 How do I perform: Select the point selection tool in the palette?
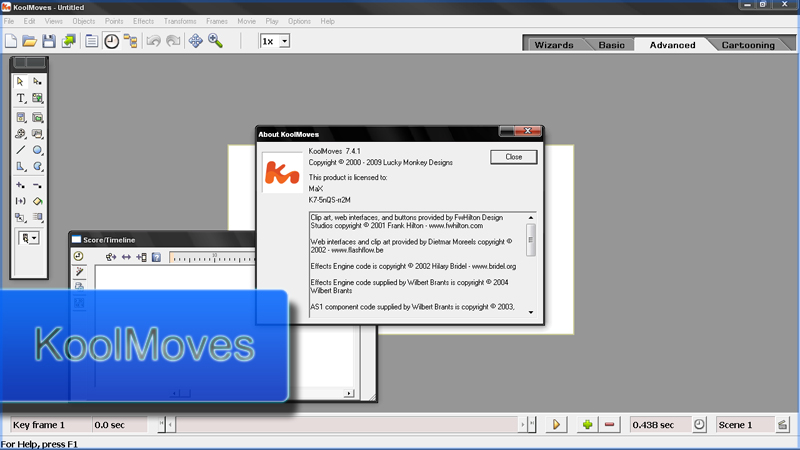(37, 82)
